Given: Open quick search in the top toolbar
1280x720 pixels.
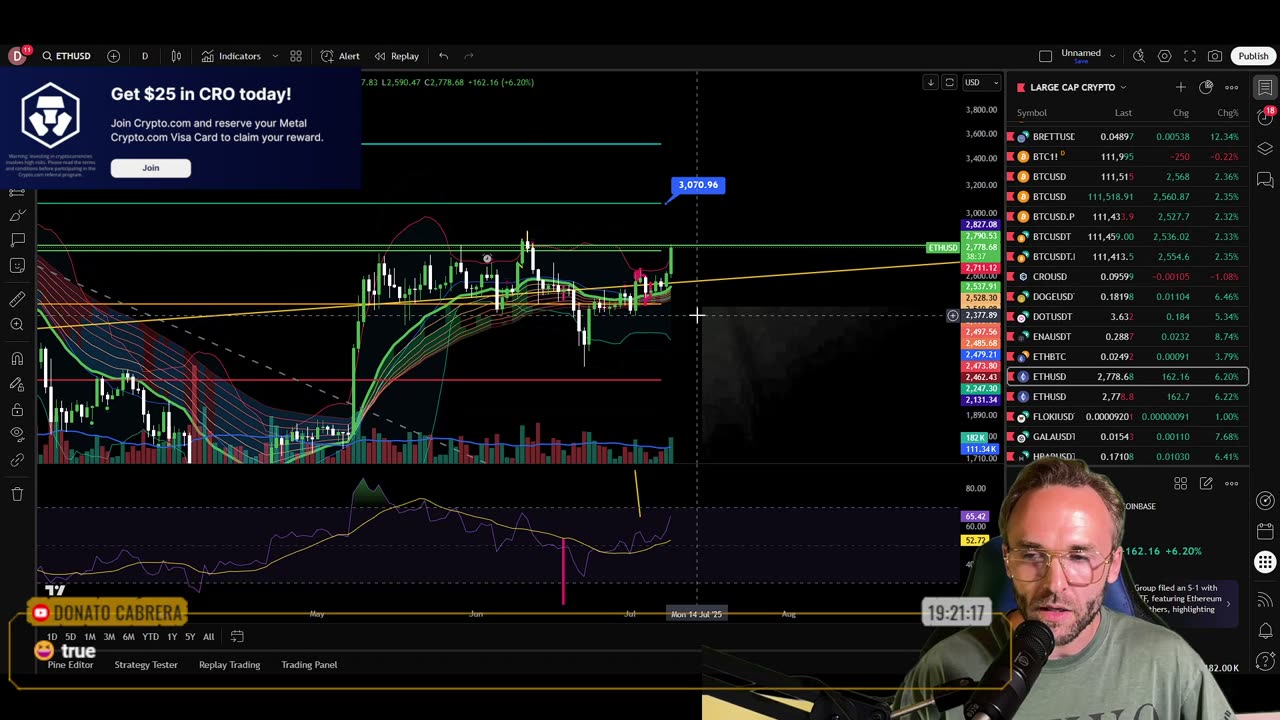Looking at the screenshot, I should click(1139, 56).
